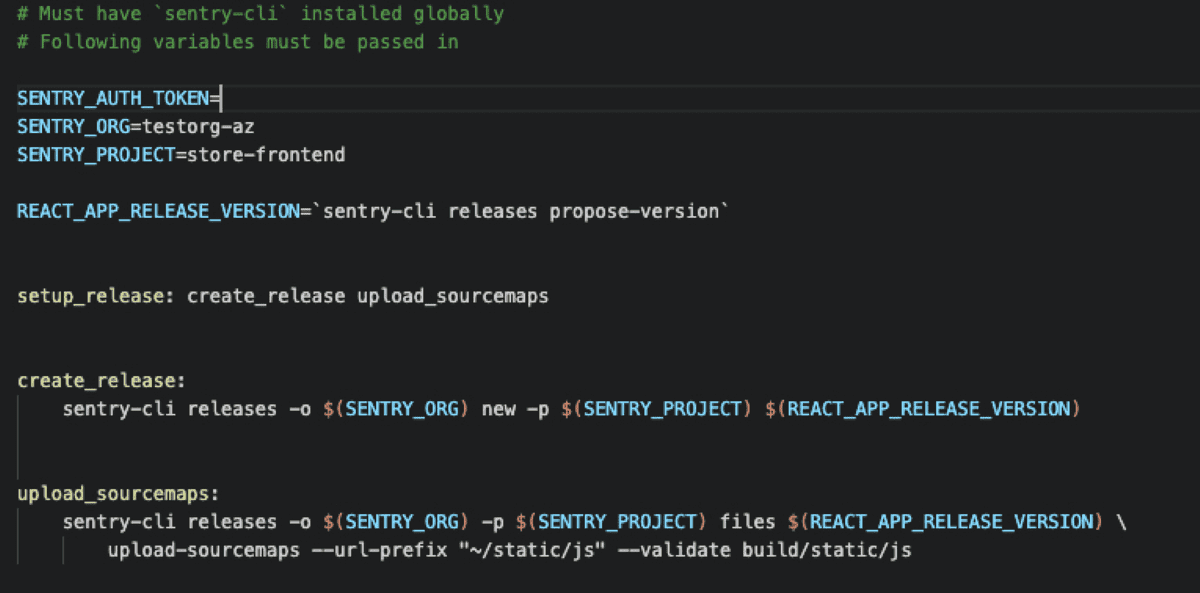This screenshot has height=593, width=1200.
Task: Click the line-continuation backslash
Action: click(1120, 522)
